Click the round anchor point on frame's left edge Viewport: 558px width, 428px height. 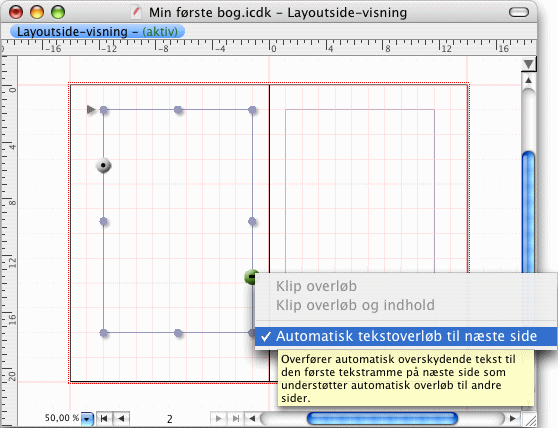click(104, 165)
